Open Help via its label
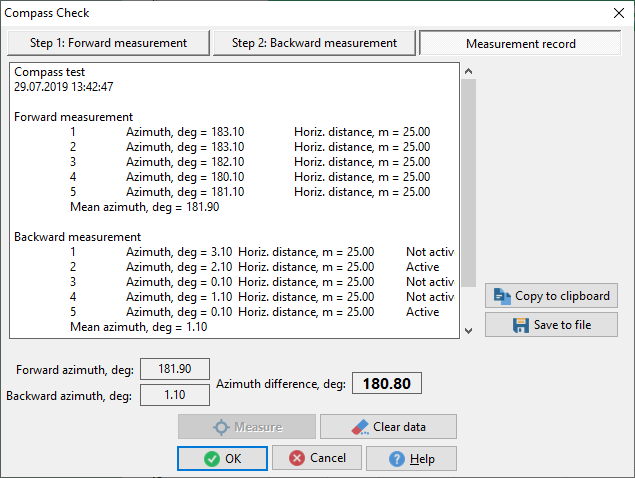The width and height of the screenshot is (635, 478). [422, 459]
